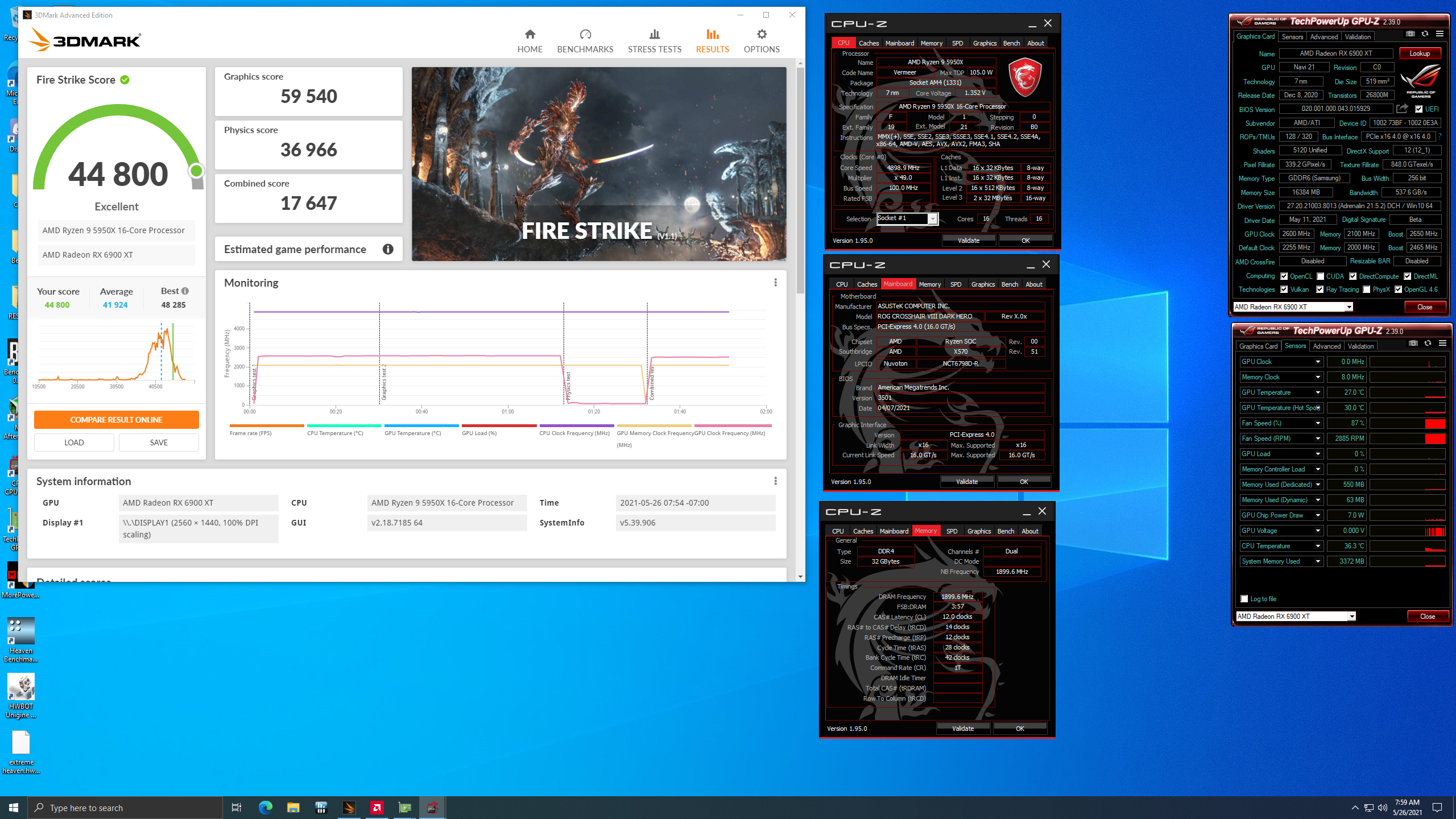Toggle the Vulkan checkbox in GPU-Z
Image resolution: width=1456 pixels, height=819 pixels.
click(x=1284, y=289)
